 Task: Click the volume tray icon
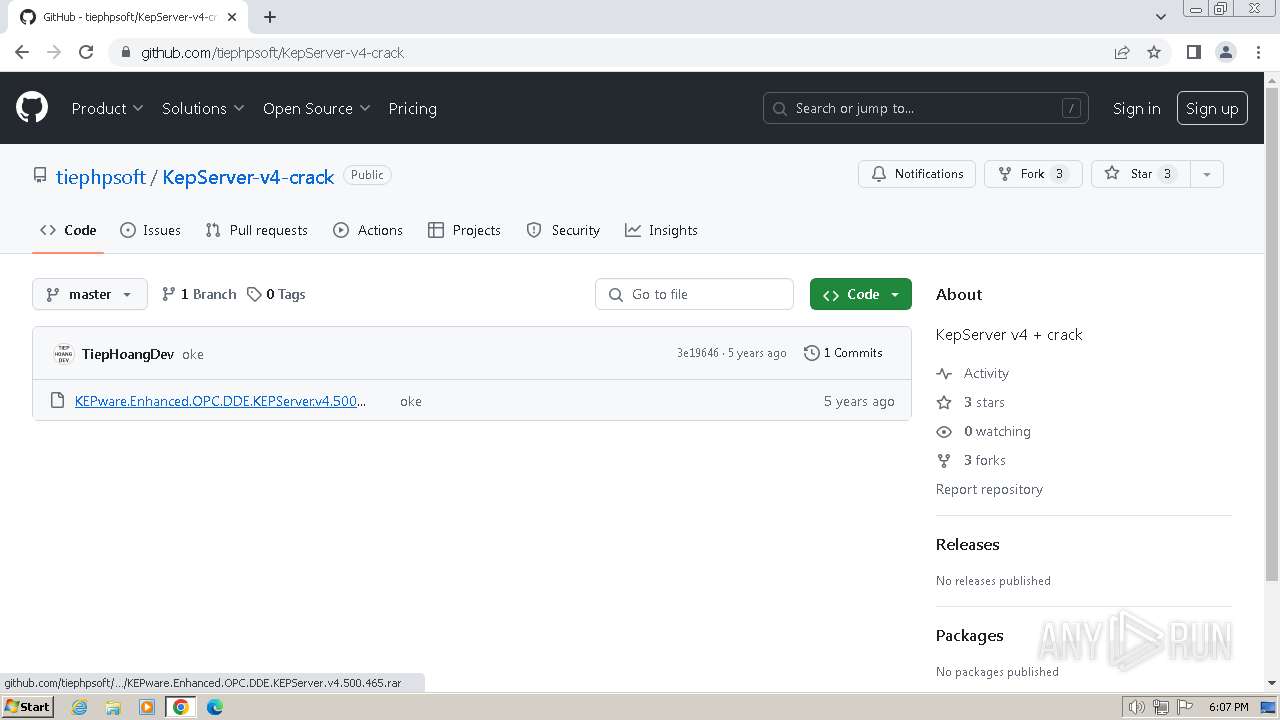(x=1136, y=707)
